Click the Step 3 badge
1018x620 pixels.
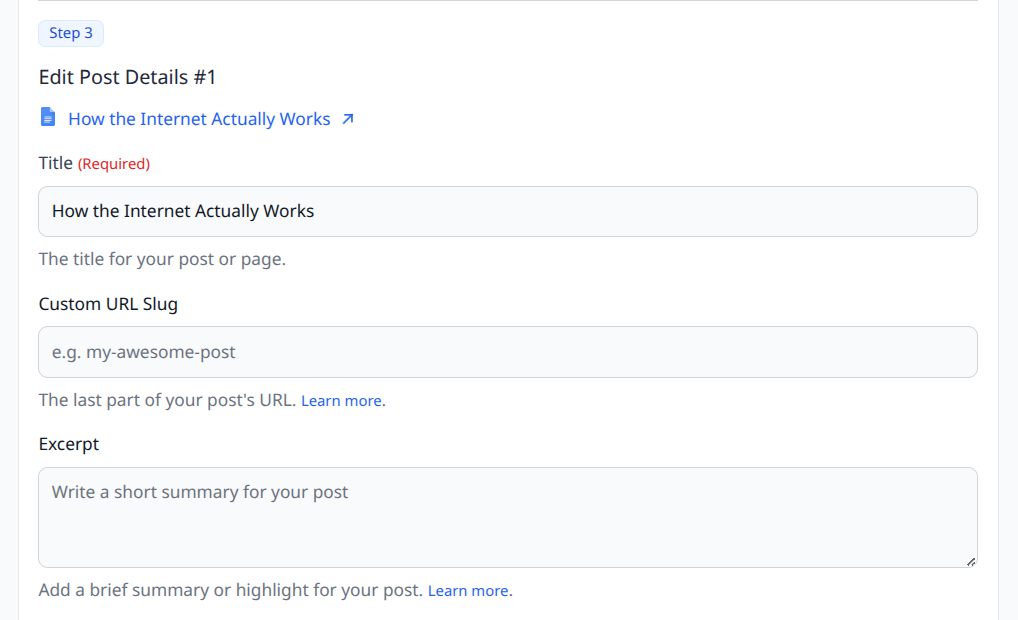click(71, 33)
